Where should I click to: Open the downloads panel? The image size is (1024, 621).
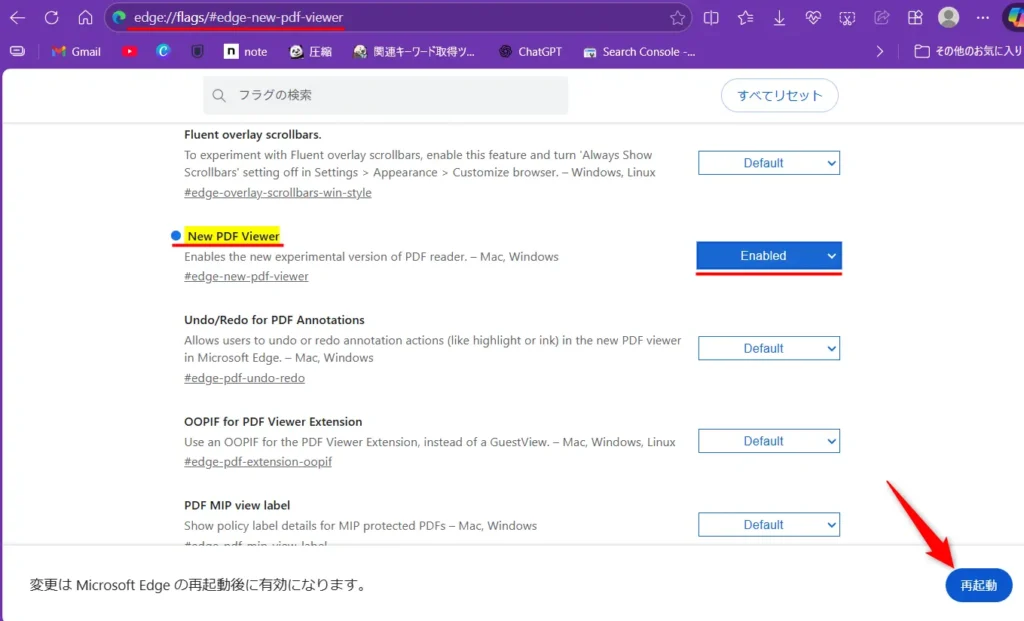(780, 18)
